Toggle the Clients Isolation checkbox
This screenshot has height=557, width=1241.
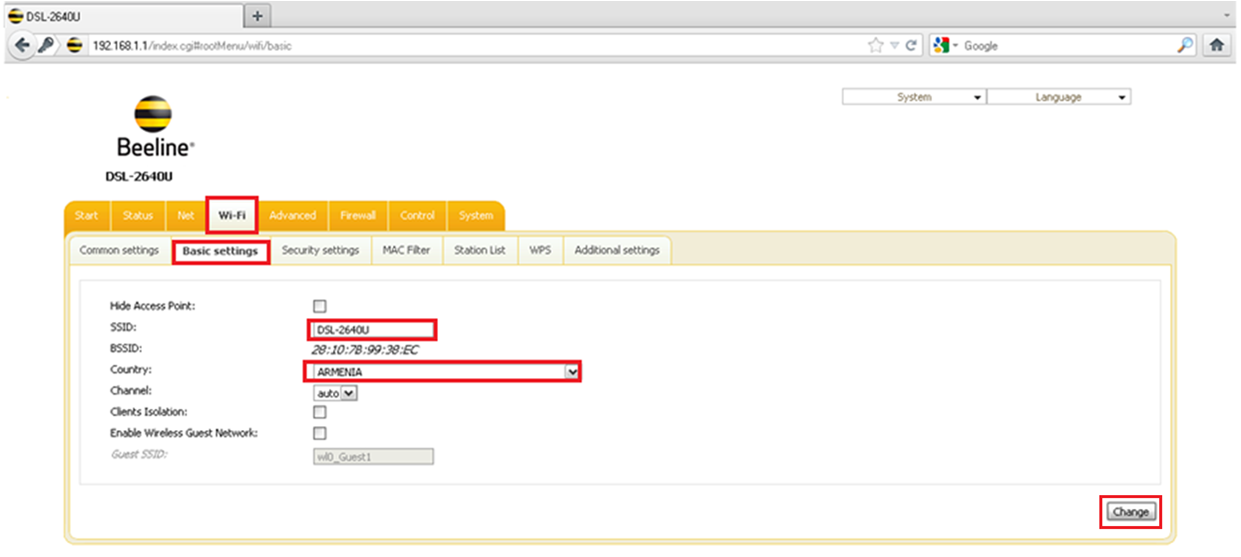coord(320,412)
